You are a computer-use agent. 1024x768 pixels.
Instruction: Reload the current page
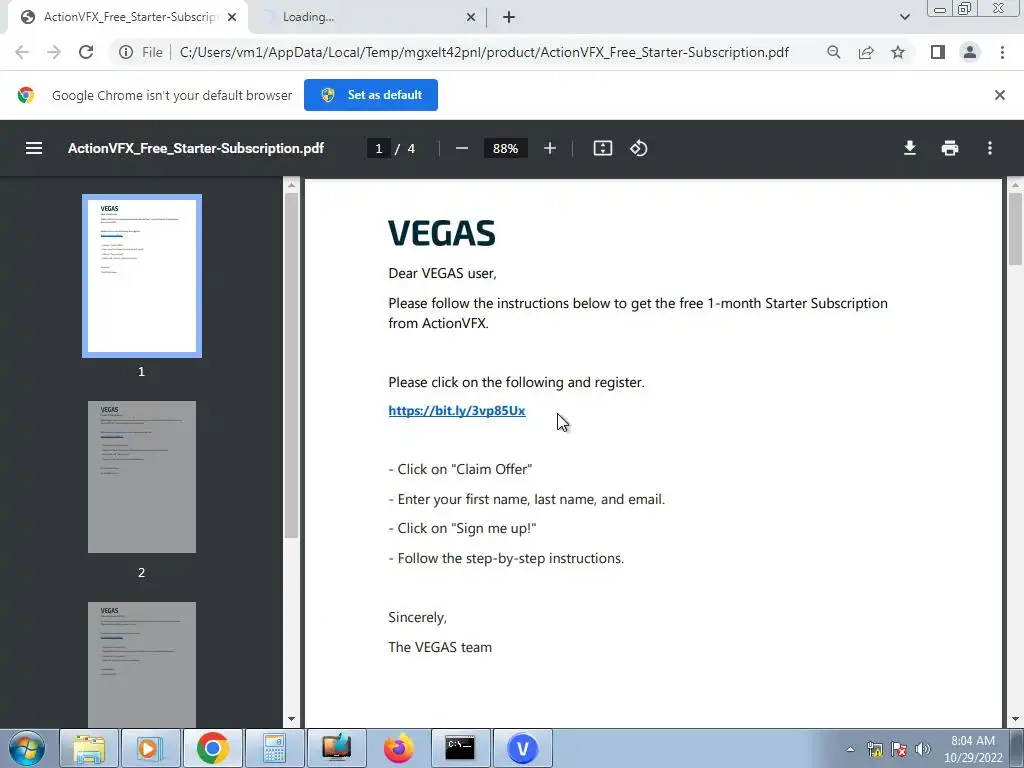pyautogui.click(x=86, y=52)
